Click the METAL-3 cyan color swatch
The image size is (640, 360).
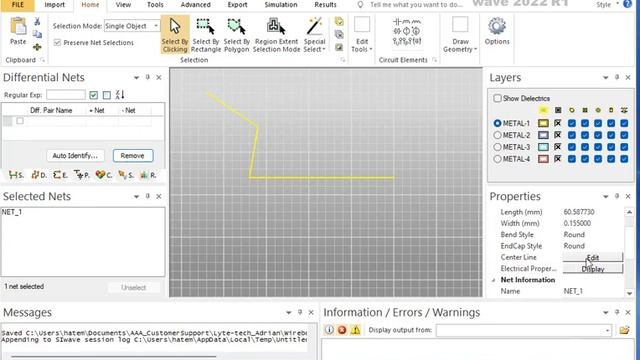[x=543, y=147]
